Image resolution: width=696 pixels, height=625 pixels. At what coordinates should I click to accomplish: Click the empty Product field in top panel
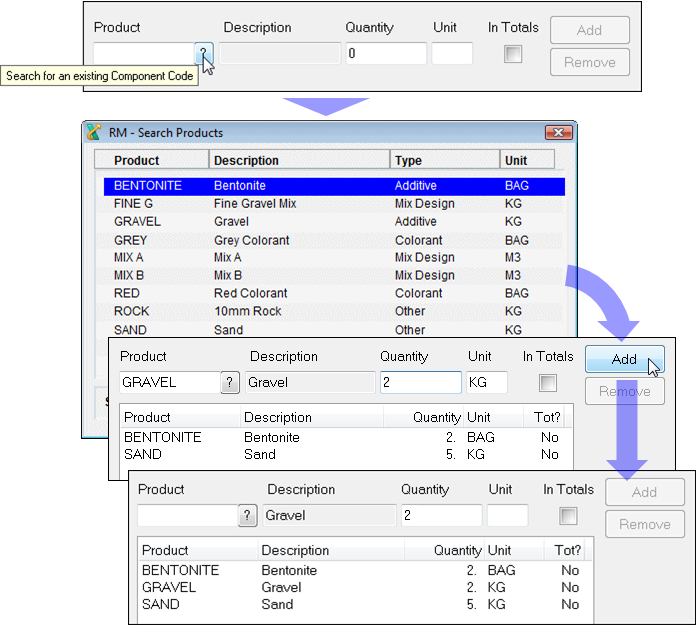coord(144,54)
